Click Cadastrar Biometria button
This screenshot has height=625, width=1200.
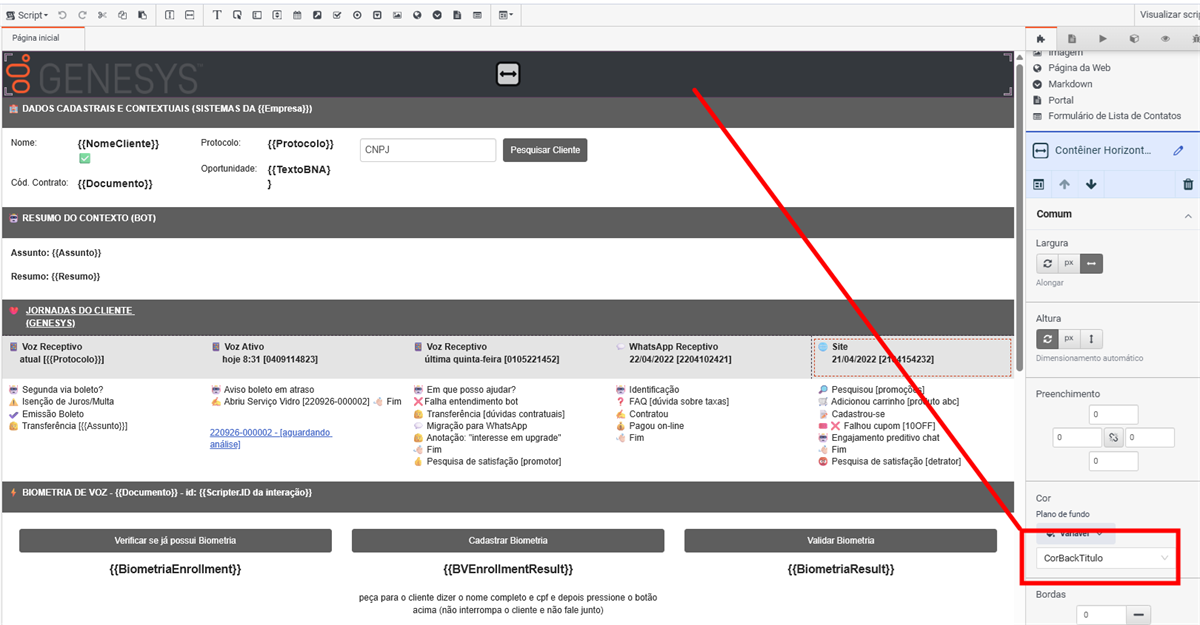(508, 540)
